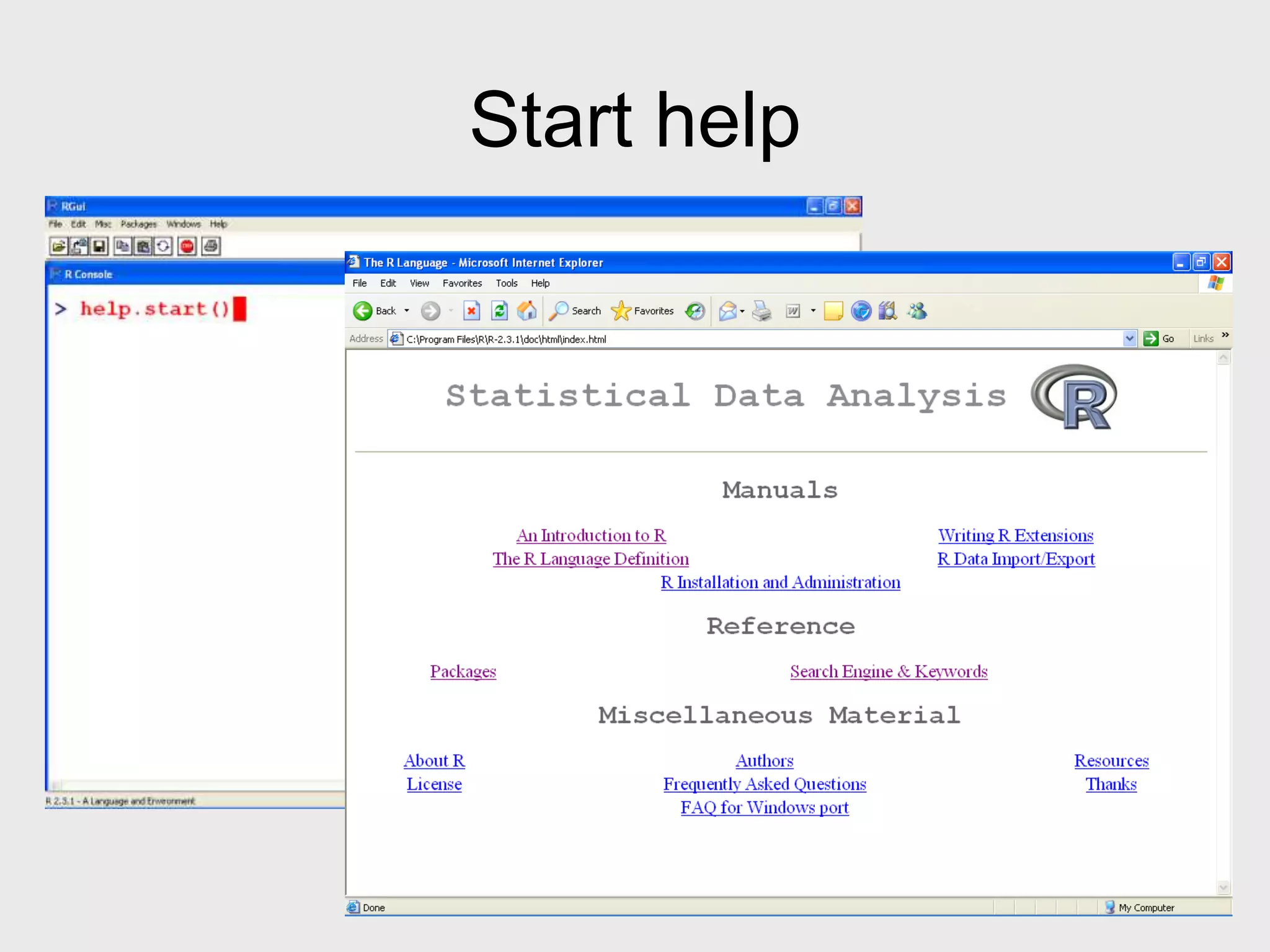The height and width of the screenshot is (952, 1270).
Task: Open the Favorites menu in Internet Explorer
Action: [462, 283]
